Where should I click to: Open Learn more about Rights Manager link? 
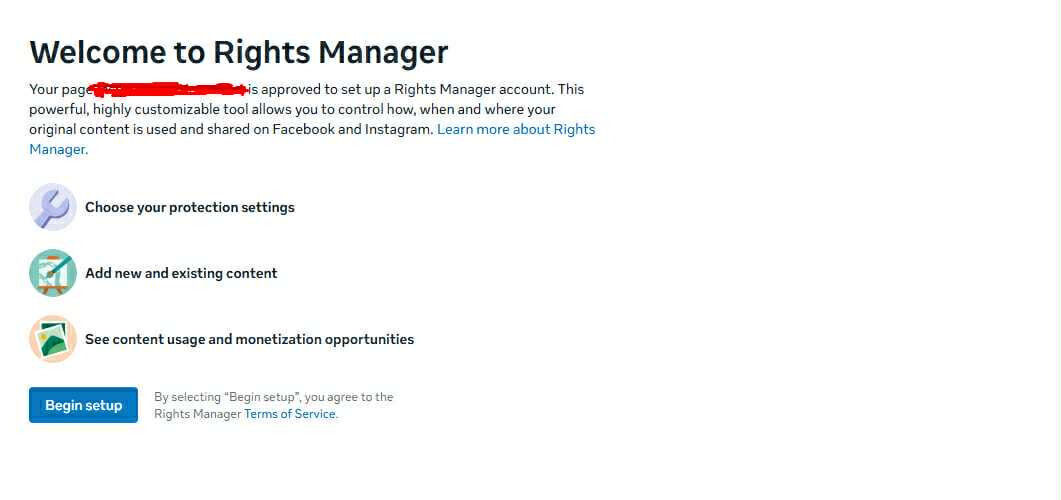[x=516, y=129]
